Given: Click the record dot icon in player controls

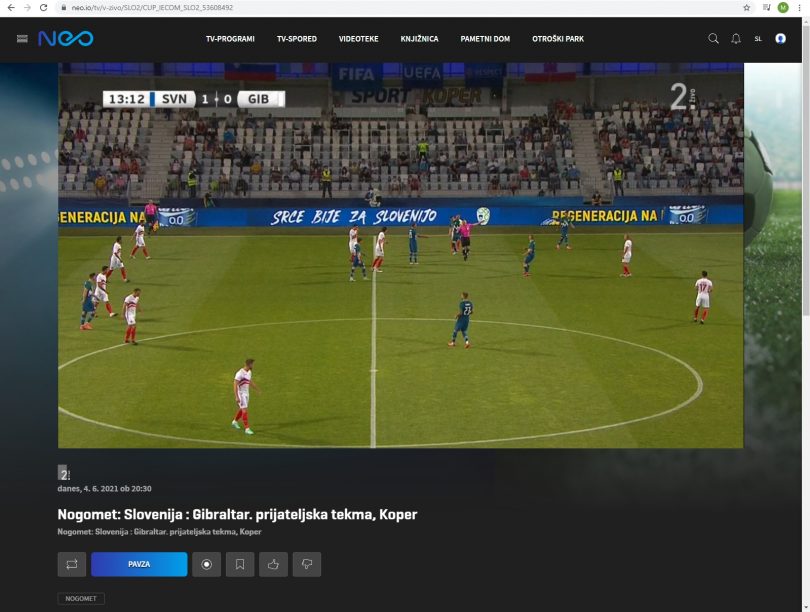Looking at the screenshot, I should [x=206, y=564].
